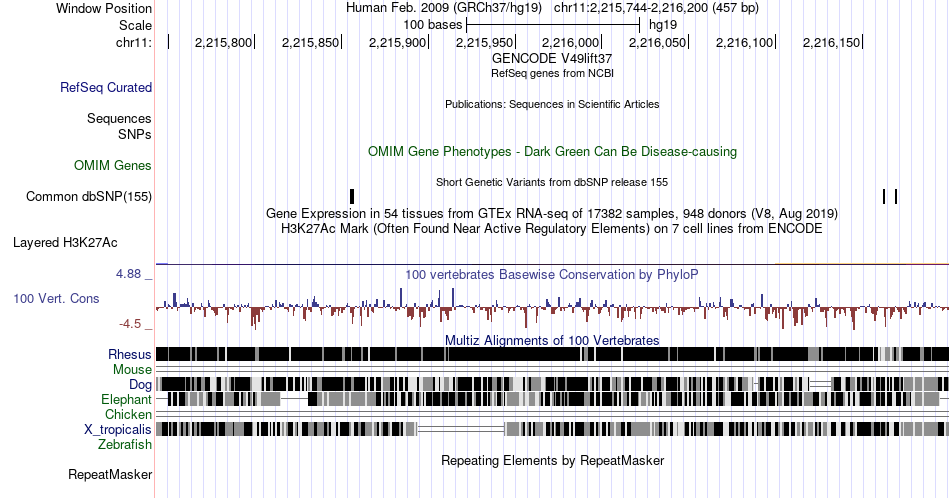Click the RefSeq genes from NCBI title
Image resolution: width=950 pixels, height=498 pixels.
pyautogui.click(x=552, y=73)
